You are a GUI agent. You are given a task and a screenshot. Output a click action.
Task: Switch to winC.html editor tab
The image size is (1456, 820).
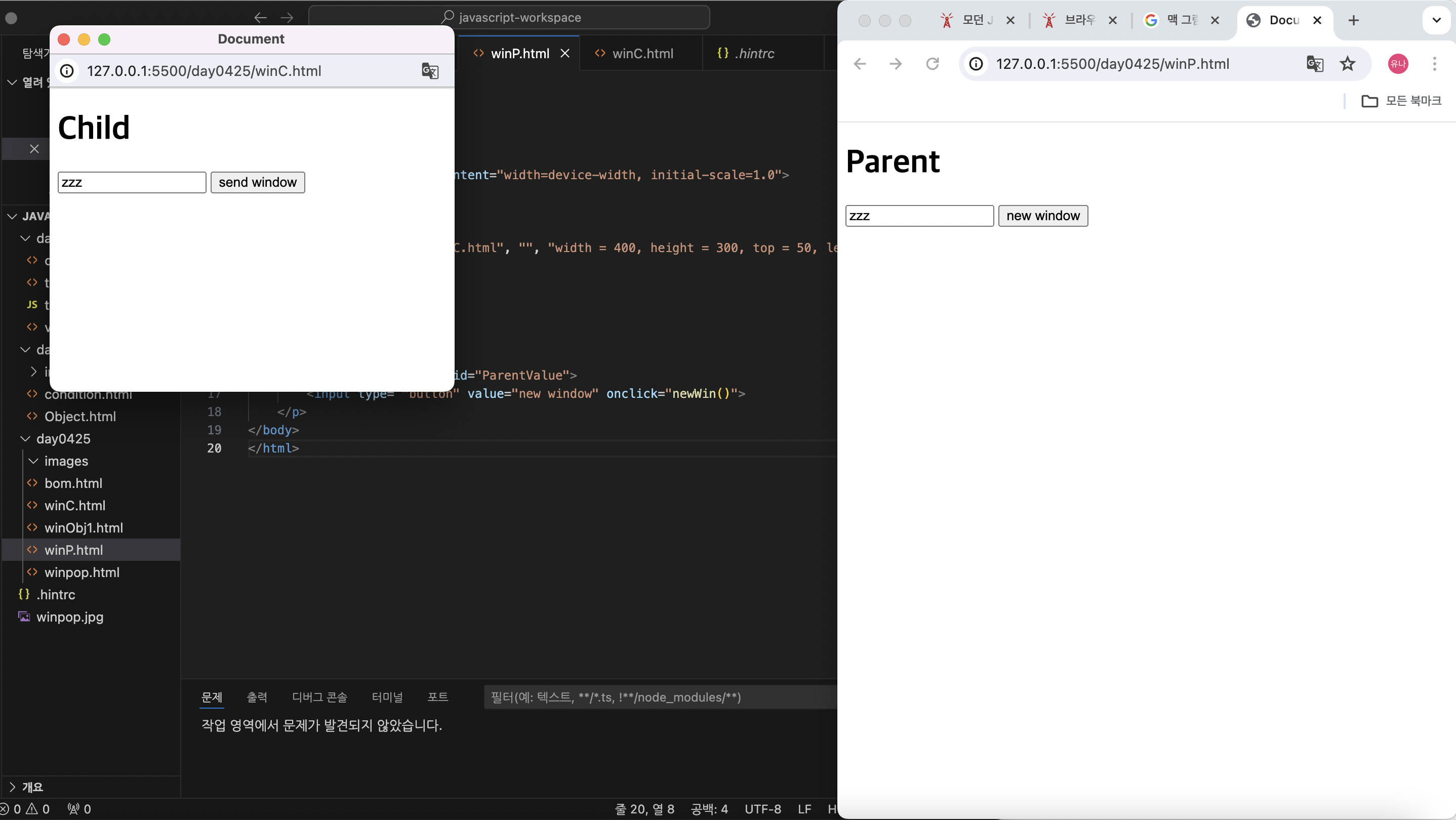click(642, 54)
